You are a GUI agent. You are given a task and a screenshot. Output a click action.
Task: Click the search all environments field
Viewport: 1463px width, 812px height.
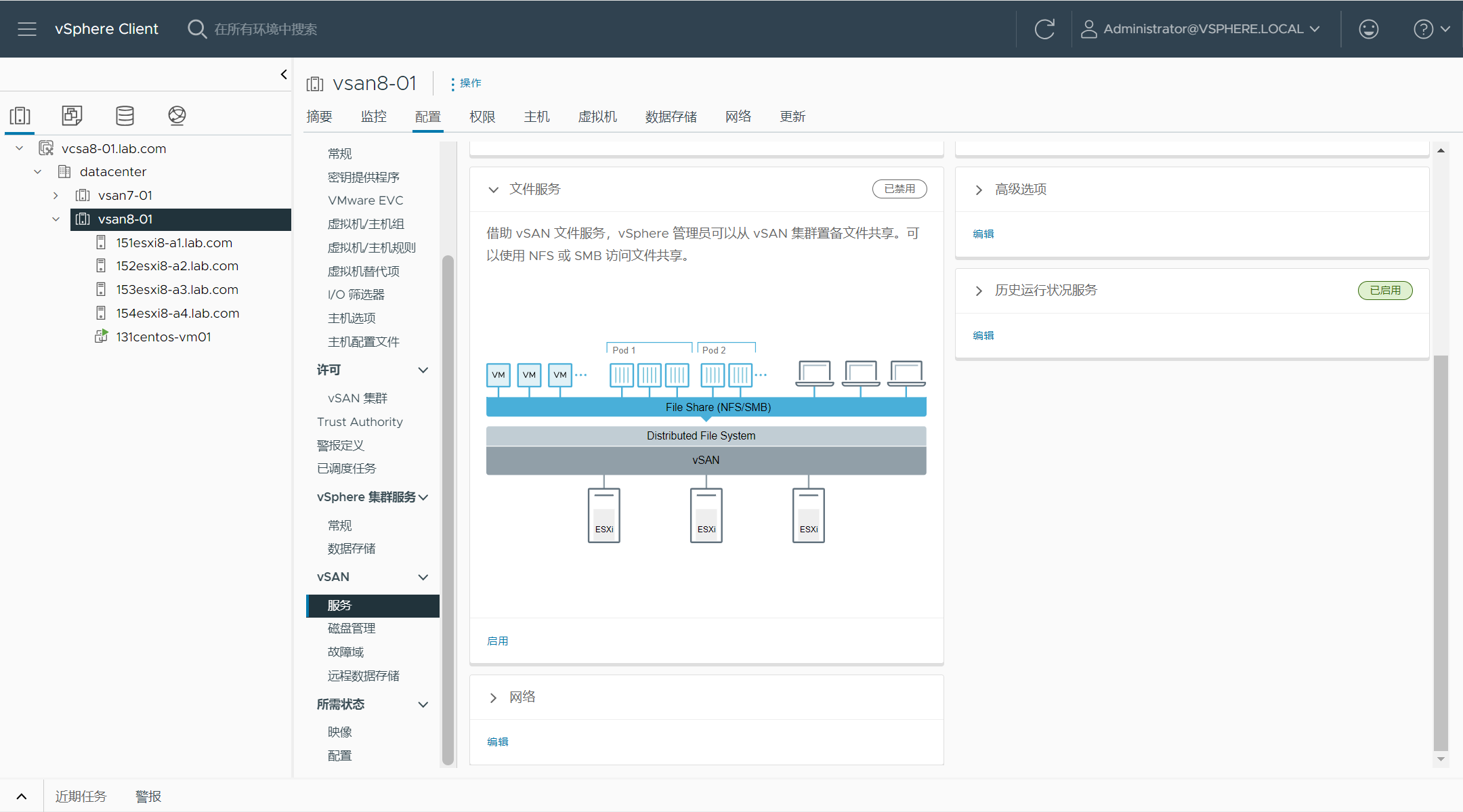[x=266, y=29]
